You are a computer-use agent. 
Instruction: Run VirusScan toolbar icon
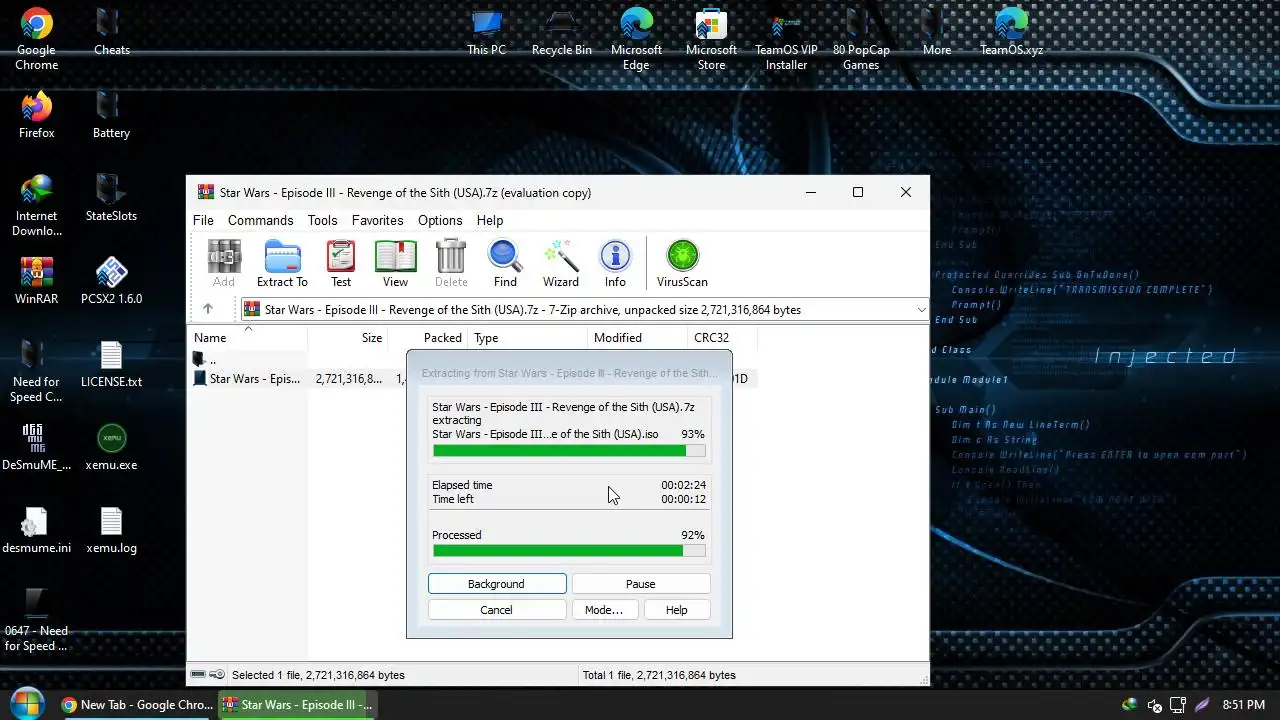pyautogui.click(x=682, y=264)
